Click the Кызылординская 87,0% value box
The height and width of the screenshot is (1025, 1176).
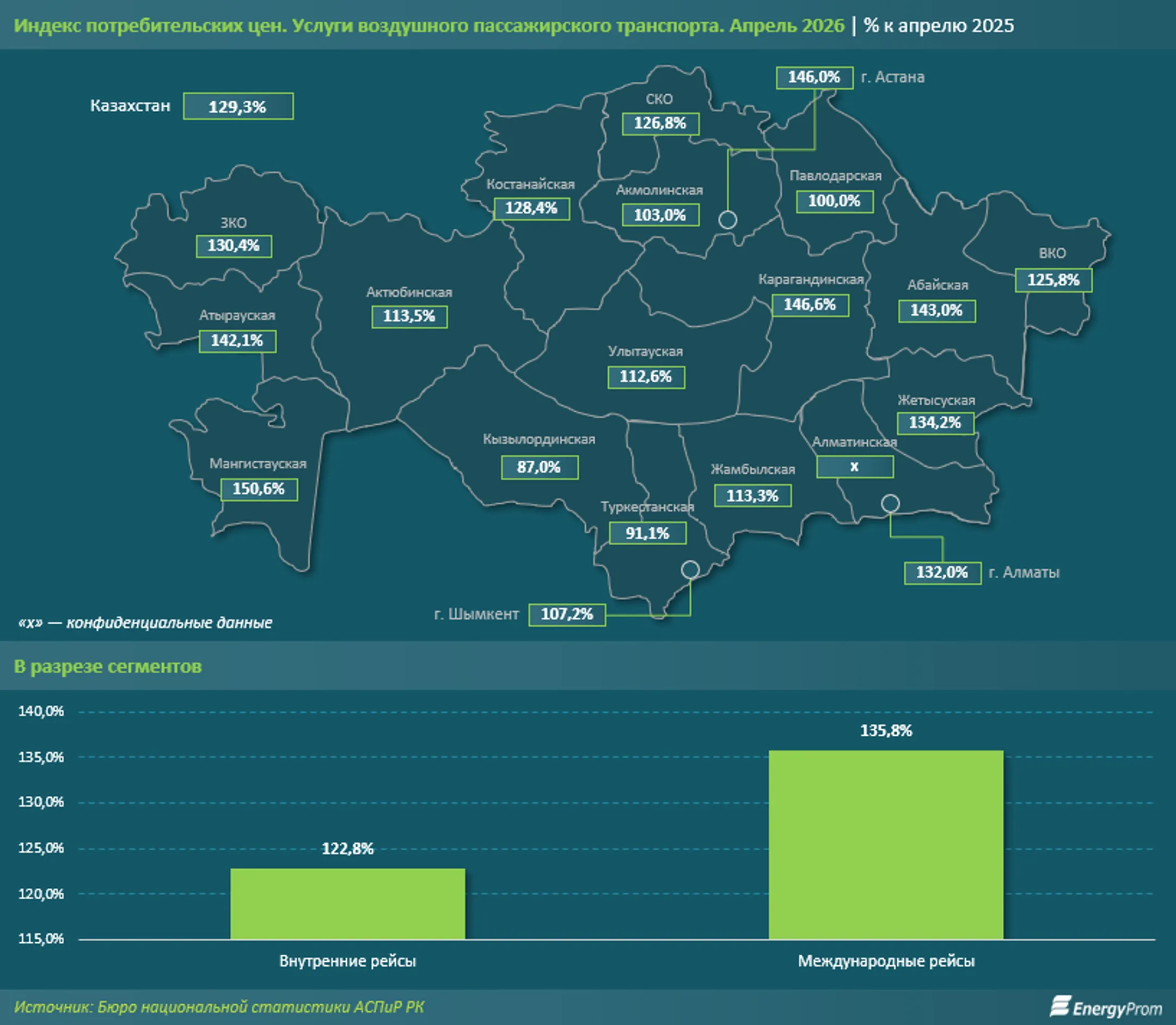click(x=539, y=467)
